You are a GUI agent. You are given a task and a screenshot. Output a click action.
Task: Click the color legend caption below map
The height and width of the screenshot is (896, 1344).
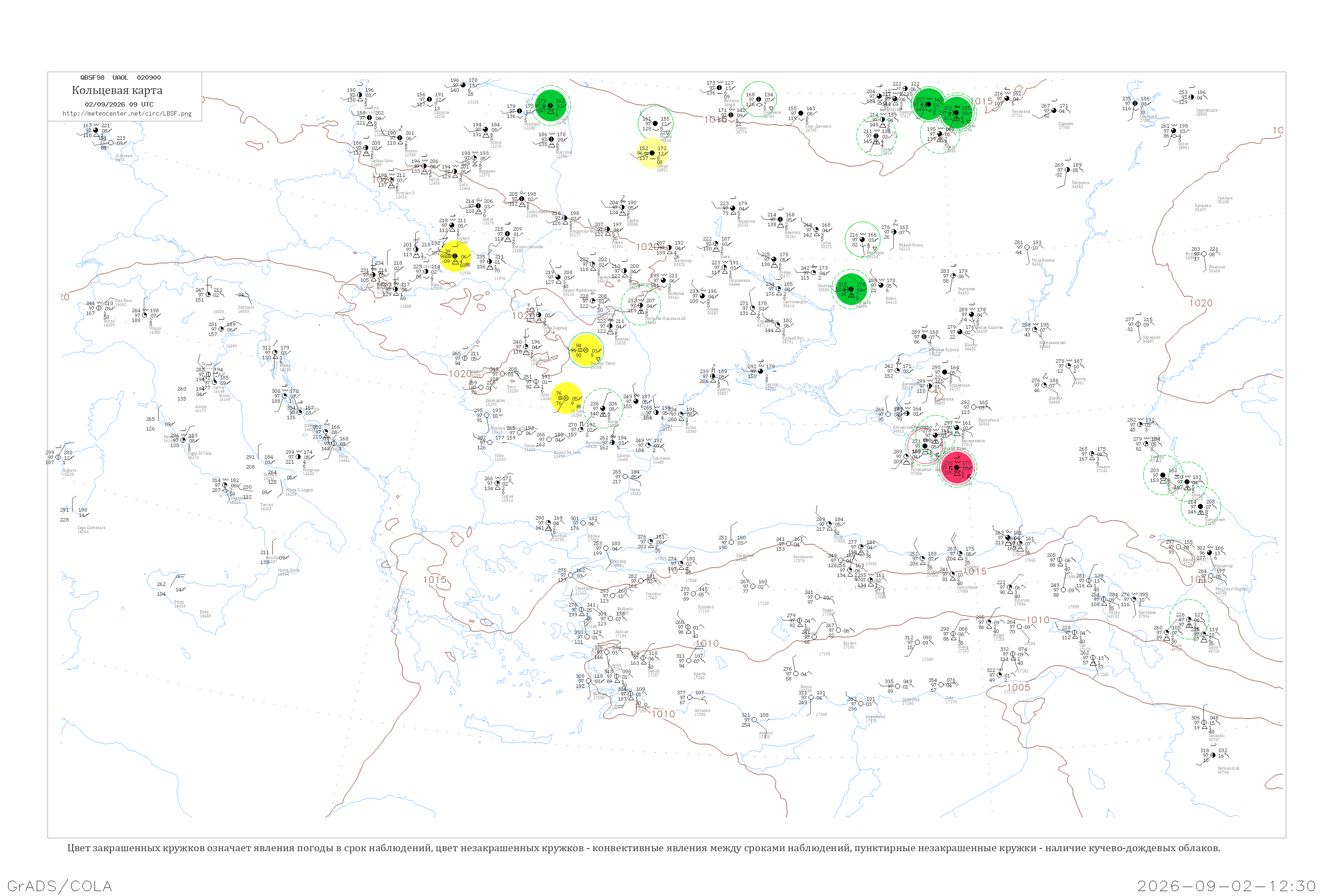point(643,848)
